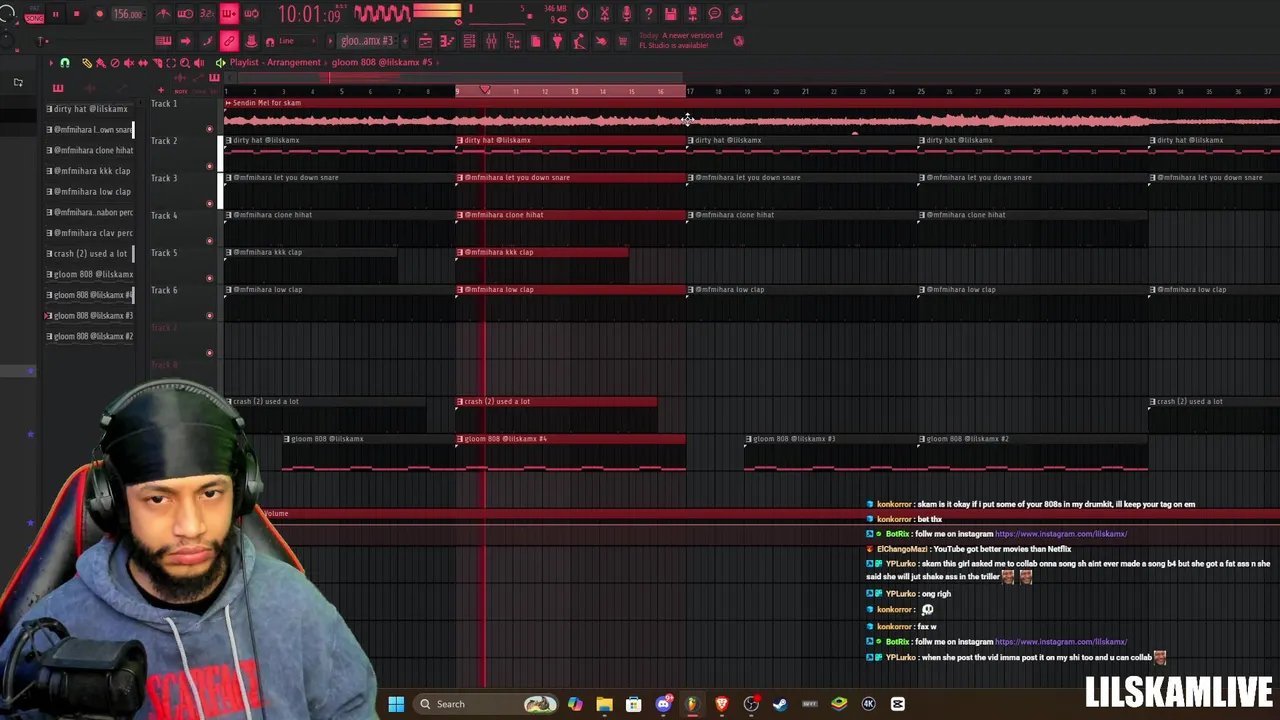Screen dimensions: 1280x720
Task: Pause playback in the transport bar
Action: pos(55,14)
